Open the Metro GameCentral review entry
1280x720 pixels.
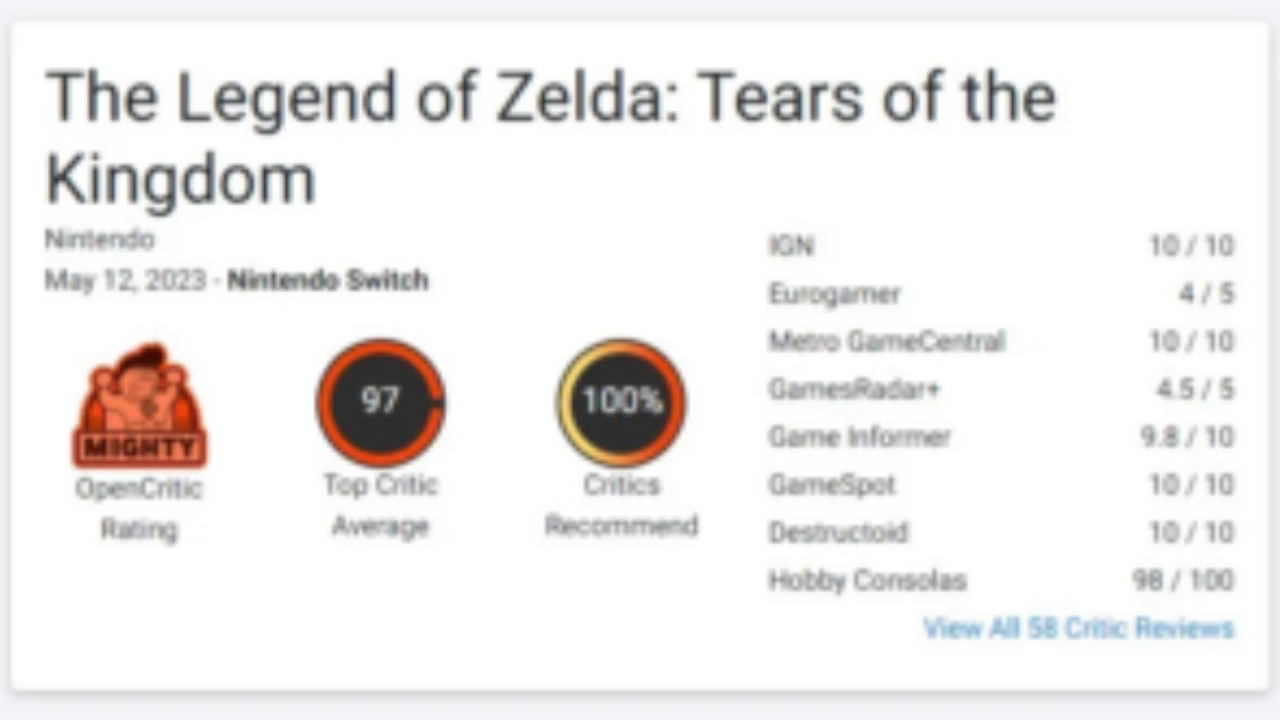click(x=1001, y=341)
